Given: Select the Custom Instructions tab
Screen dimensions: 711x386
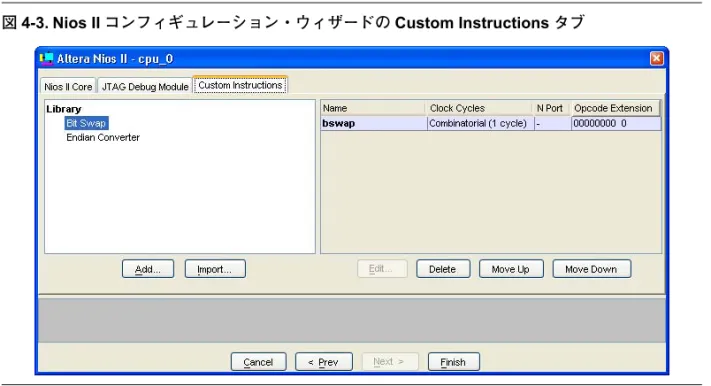Looking at the screenshot, I should 240,85.
